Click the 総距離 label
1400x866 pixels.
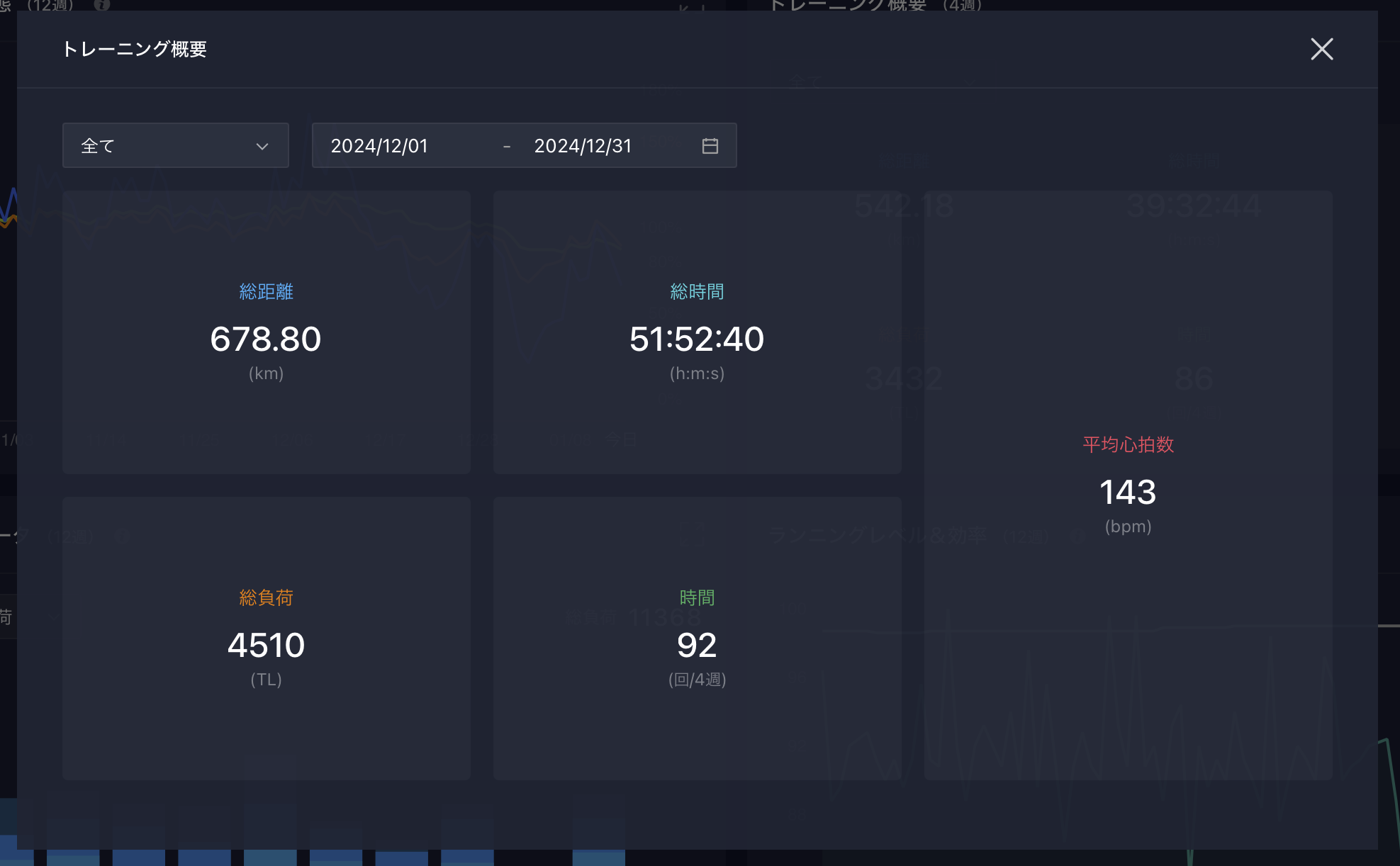pyautogui.click(x=267, y=292)
